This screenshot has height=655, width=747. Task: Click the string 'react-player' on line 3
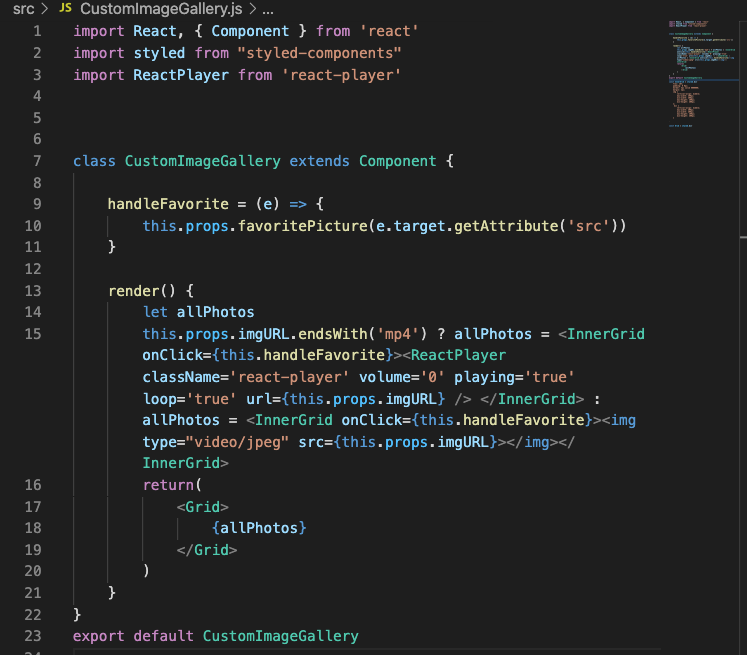[342, 75]
